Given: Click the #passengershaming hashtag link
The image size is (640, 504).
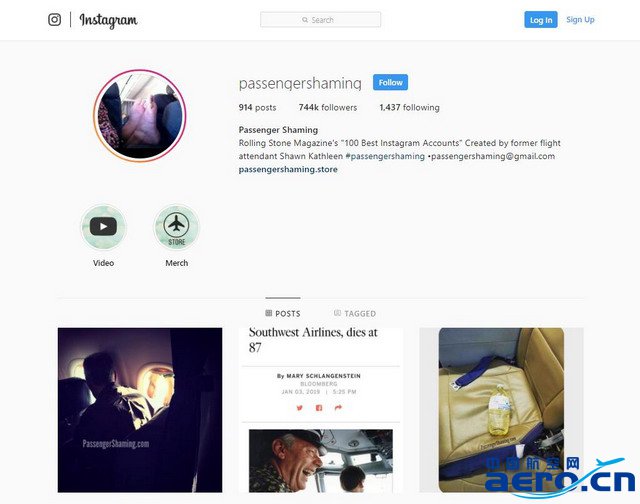Looking at the screenshot, I should (385, 156).
